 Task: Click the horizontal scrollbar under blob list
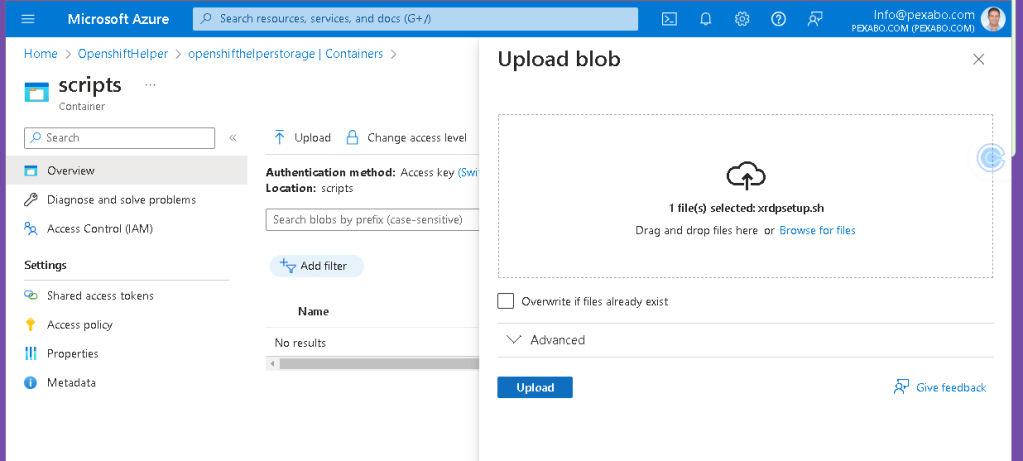[x=380, y=364]
